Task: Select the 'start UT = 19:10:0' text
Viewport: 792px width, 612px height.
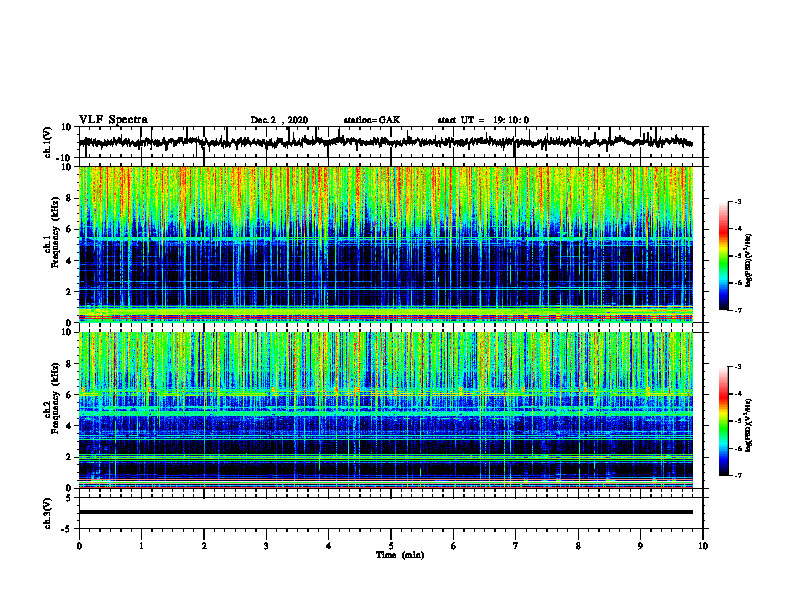Action: click(x=483, y=120)
